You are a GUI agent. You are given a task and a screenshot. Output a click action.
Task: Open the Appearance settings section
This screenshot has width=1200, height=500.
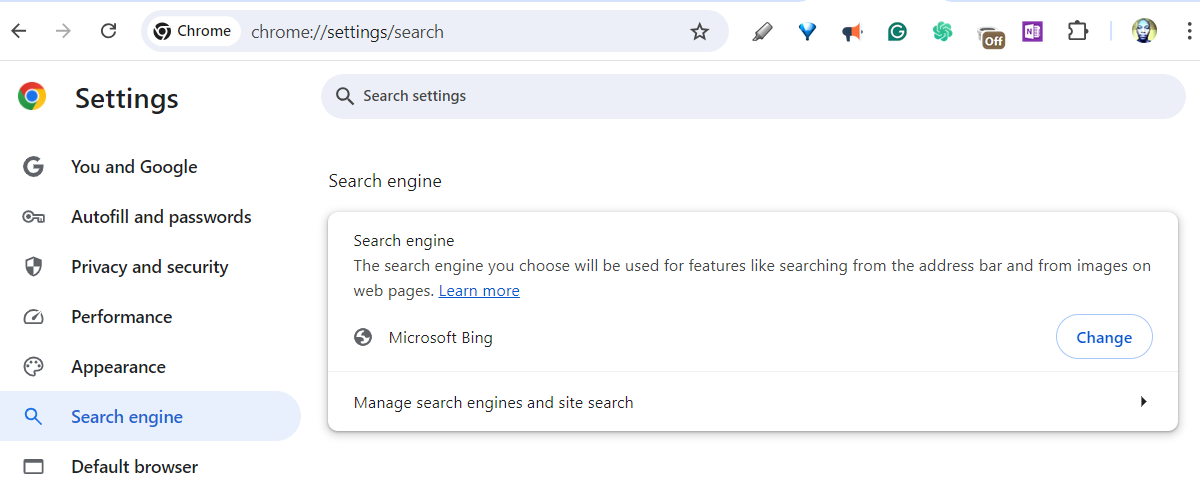(x=118, y=367)
